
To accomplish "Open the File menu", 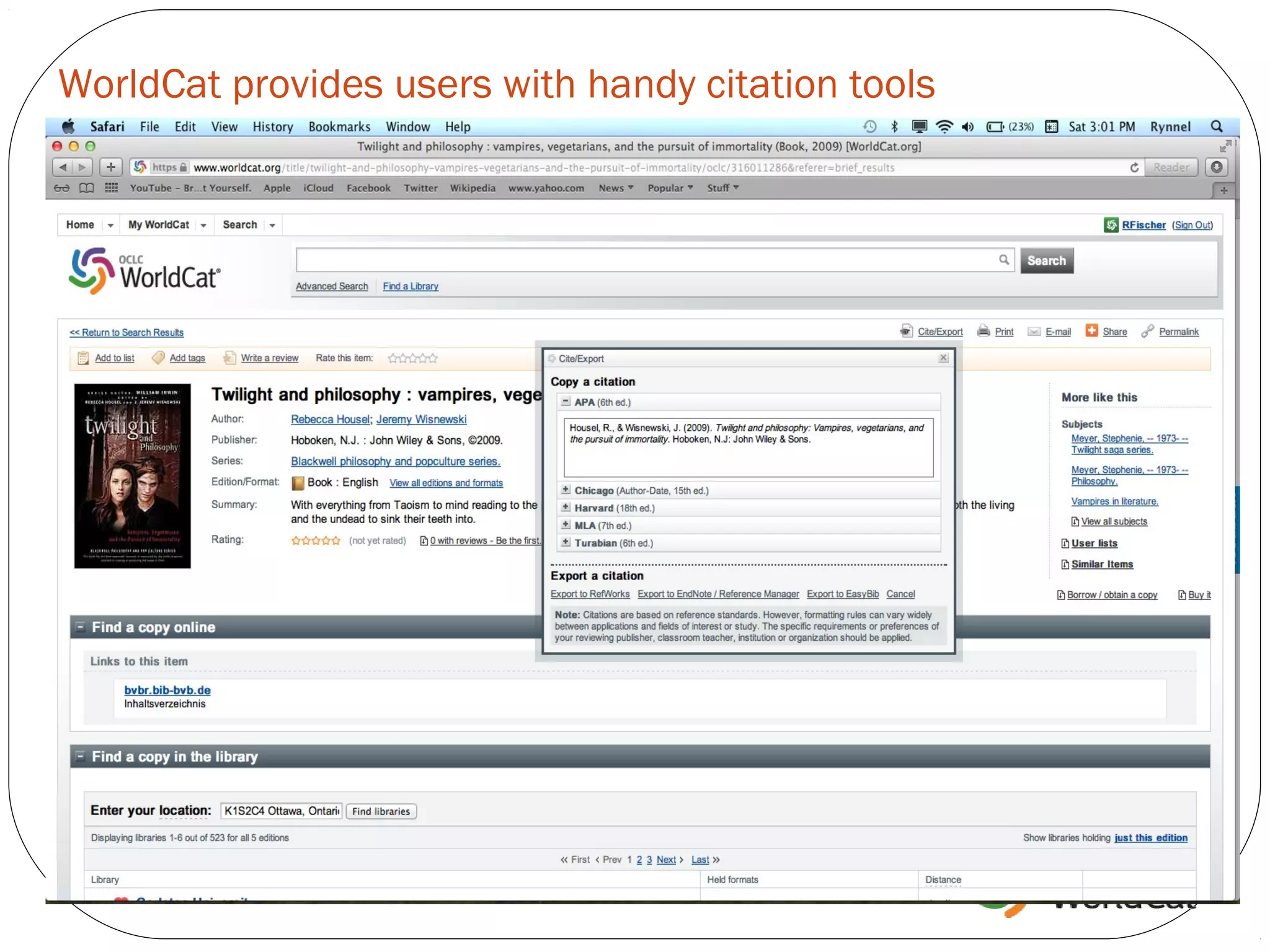I will pyautogui.click(x=149, y=126).
